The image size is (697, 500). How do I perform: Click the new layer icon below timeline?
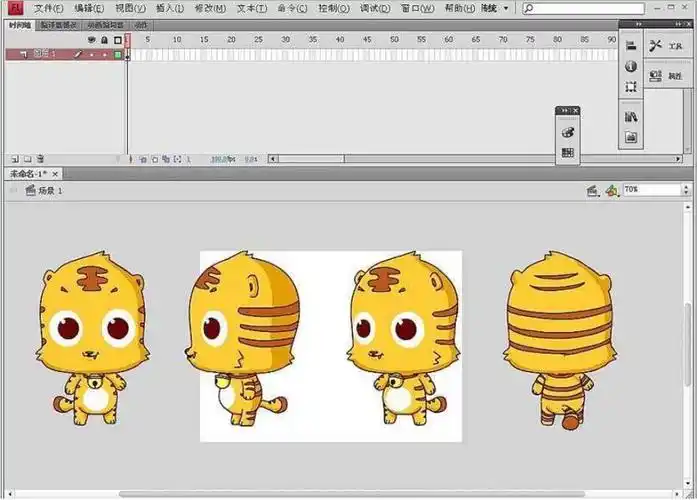tap(14, 158)
